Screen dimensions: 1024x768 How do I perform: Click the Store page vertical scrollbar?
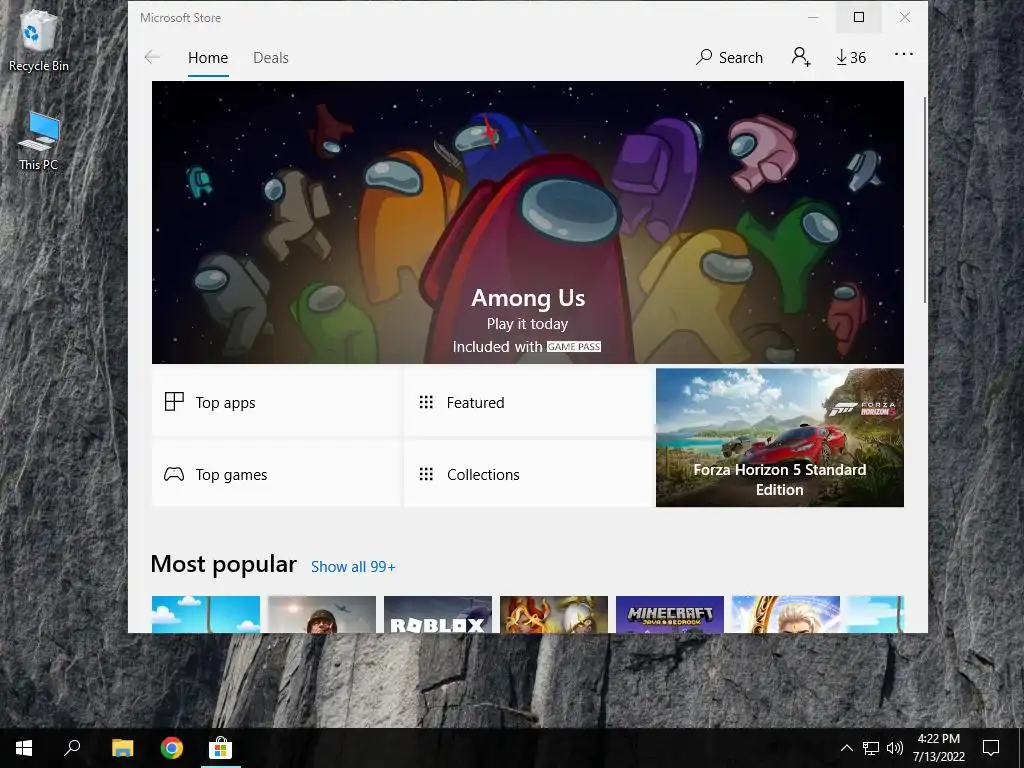(925, 200)
